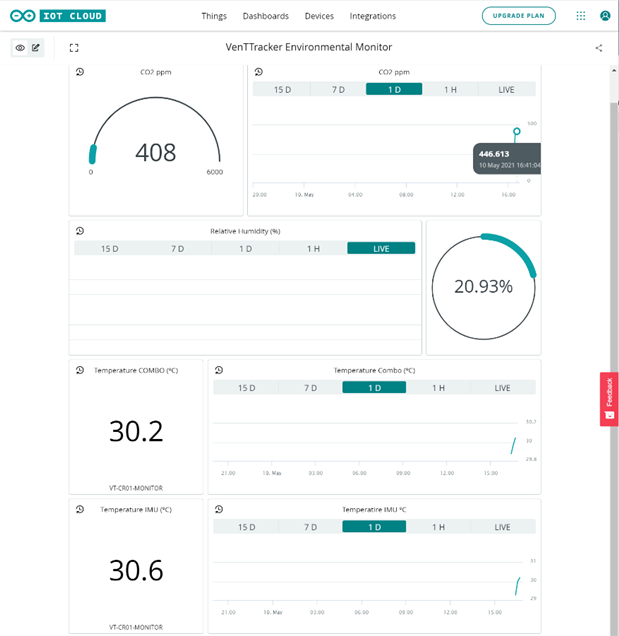Select LIVE range on Temperature Combo chart
Image resolution: width=619 pixels, height=636 pixels.
point(503,388)
